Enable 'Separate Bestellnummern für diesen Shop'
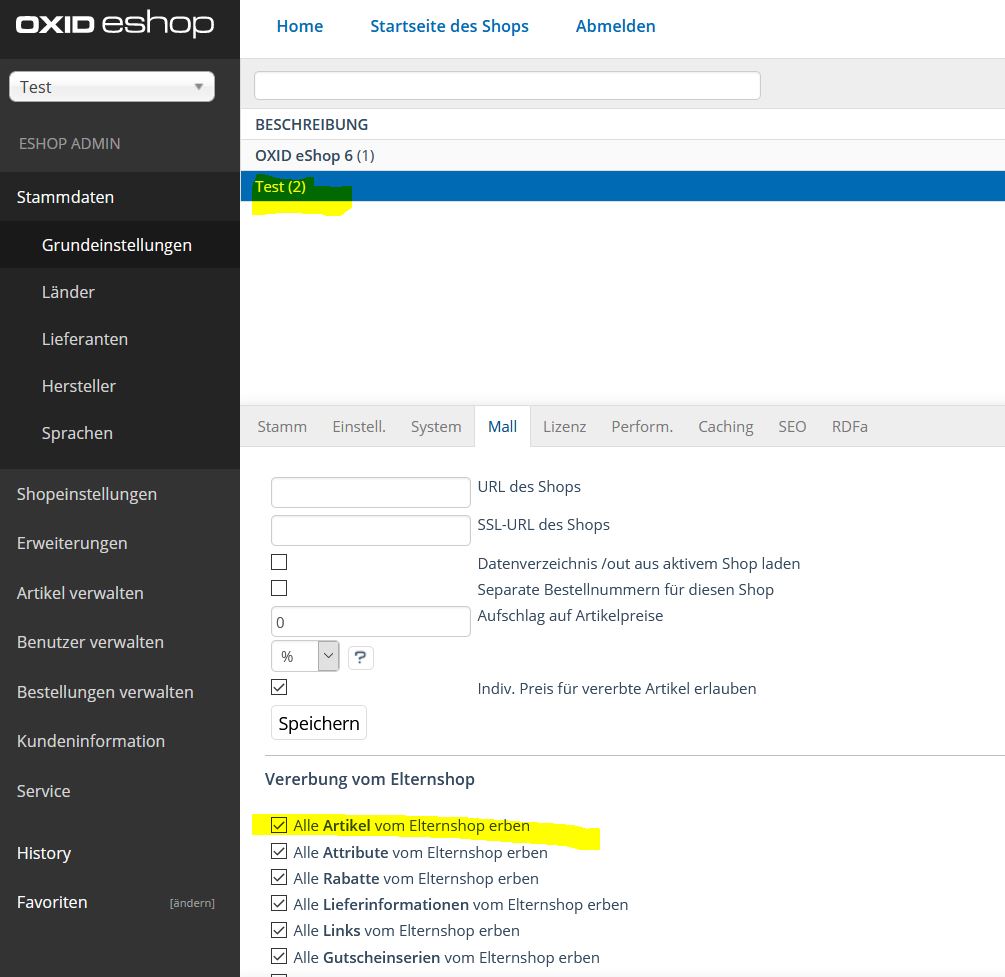This screenshot has height=977, width=1005. [x=279, y=588]
